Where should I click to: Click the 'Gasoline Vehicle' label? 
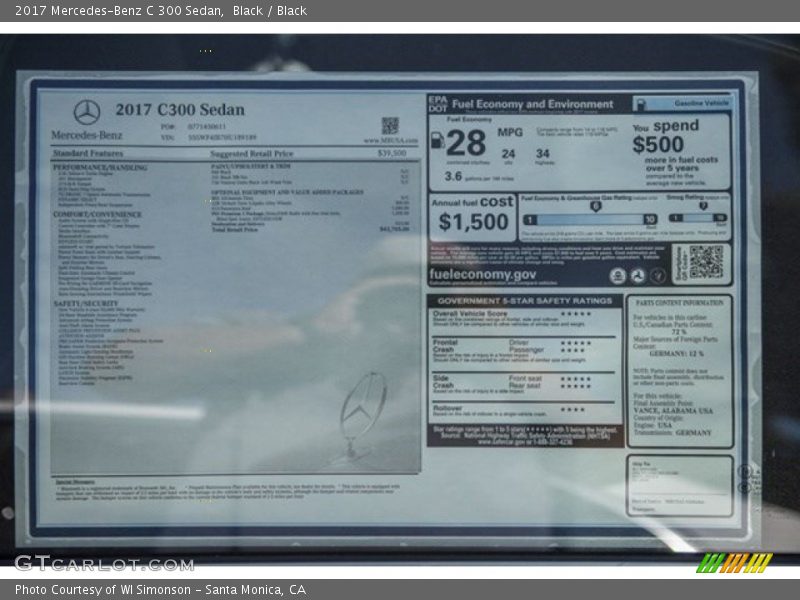[x=701, y=103]
